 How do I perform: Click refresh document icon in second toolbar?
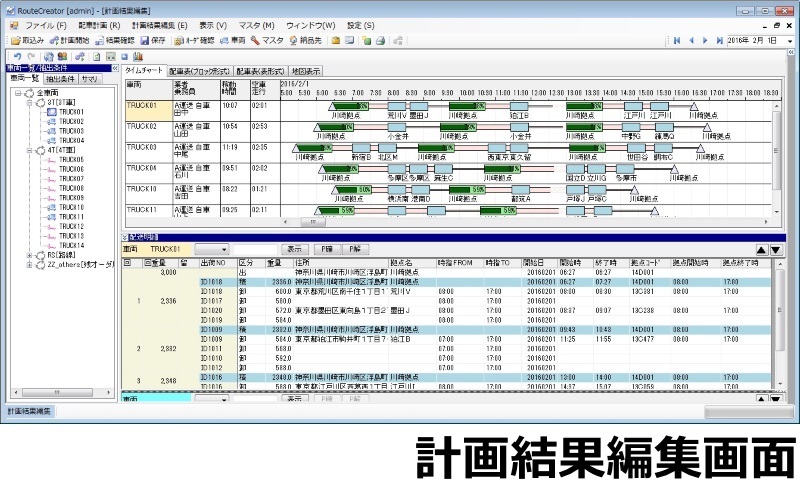(x=48, y=57)
